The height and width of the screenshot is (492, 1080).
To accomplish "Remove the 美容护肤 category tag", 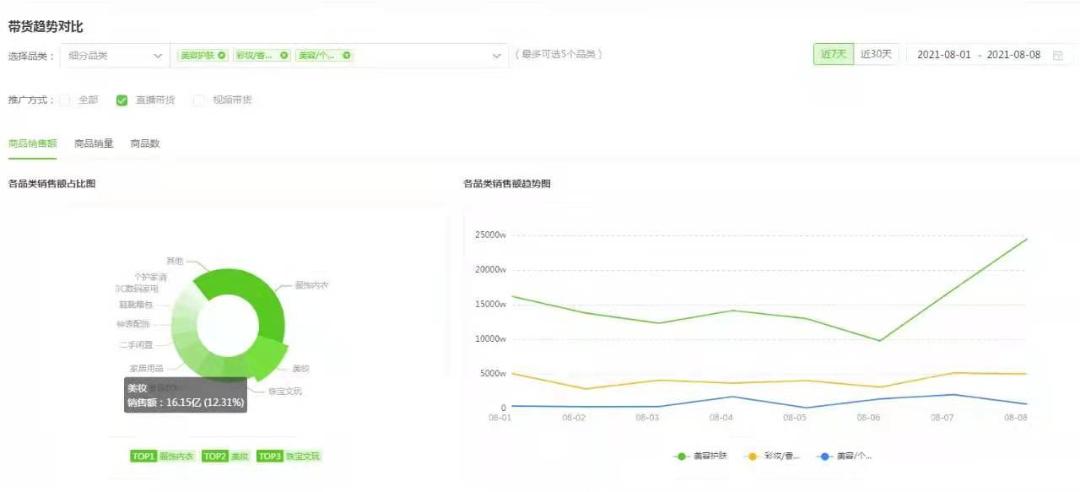I will pyautogui.click(x=222, y=55).
